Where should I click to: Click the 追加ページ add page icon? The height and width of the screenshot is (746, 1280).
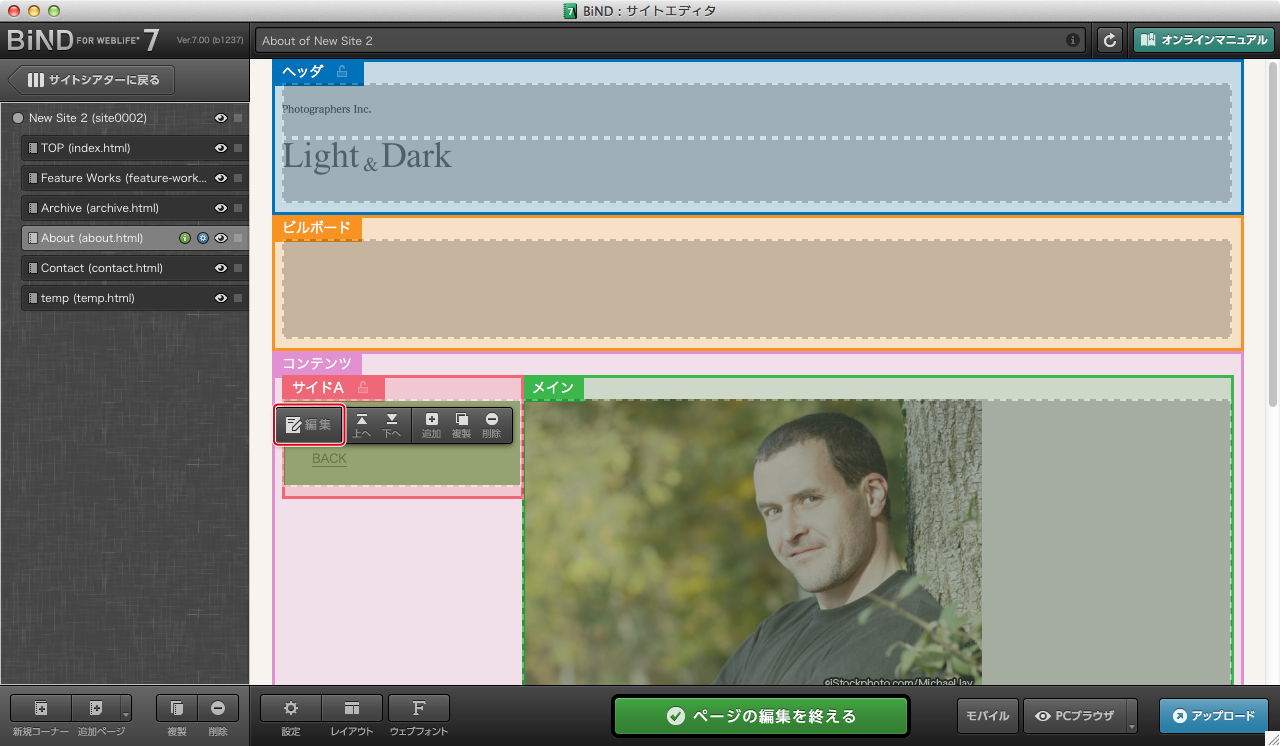pos(95,708)
